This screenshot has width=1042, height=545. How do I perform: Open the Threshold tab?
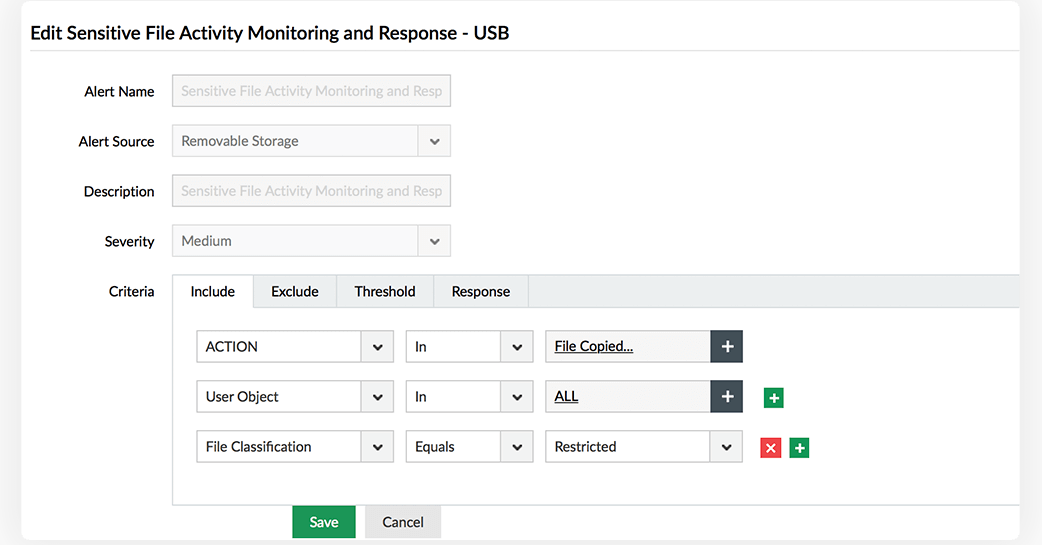pos(384,292)
